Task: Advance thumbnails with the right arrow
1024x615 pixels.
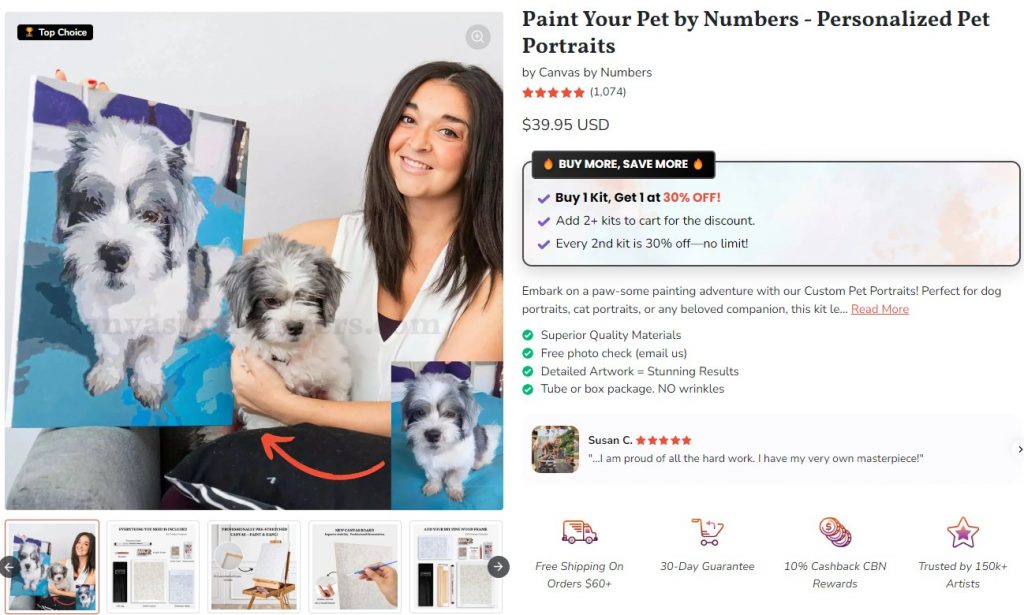Action: tap(498, 567)
